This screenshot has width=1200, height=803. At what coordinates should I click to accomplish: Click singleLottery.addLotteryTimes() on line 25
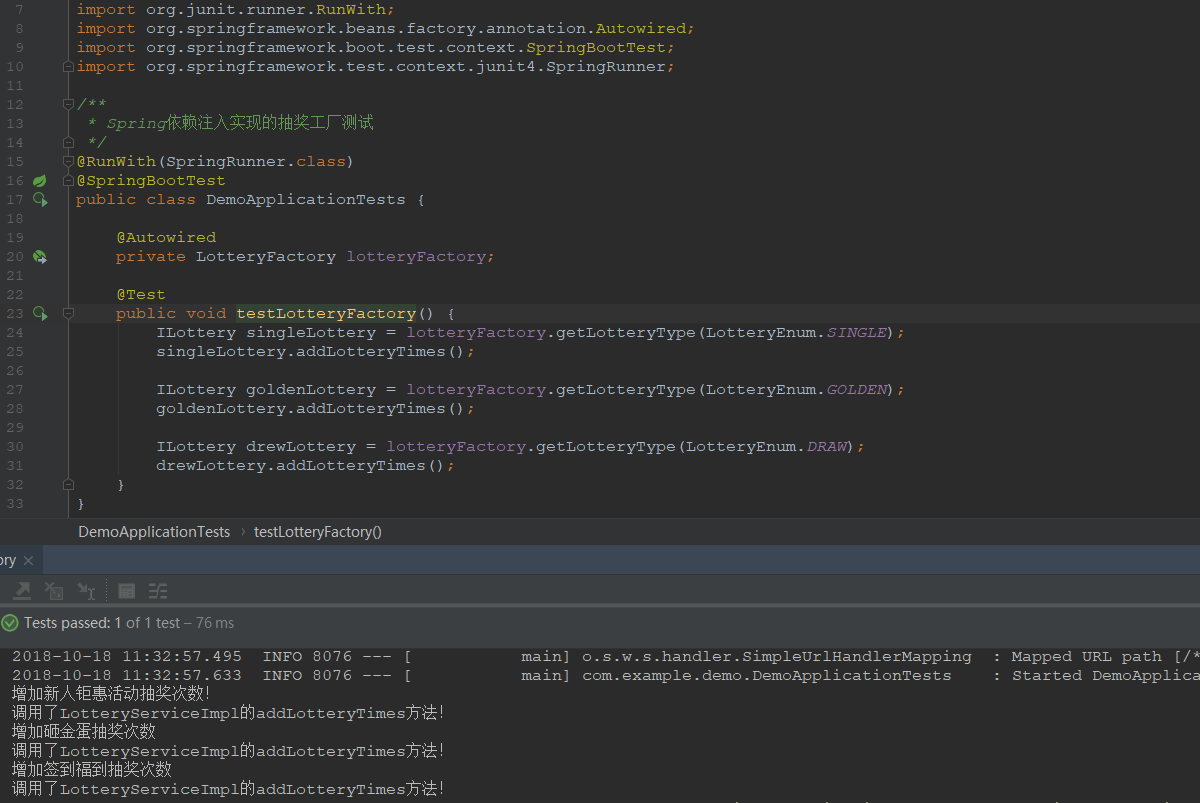coord(316,352)
